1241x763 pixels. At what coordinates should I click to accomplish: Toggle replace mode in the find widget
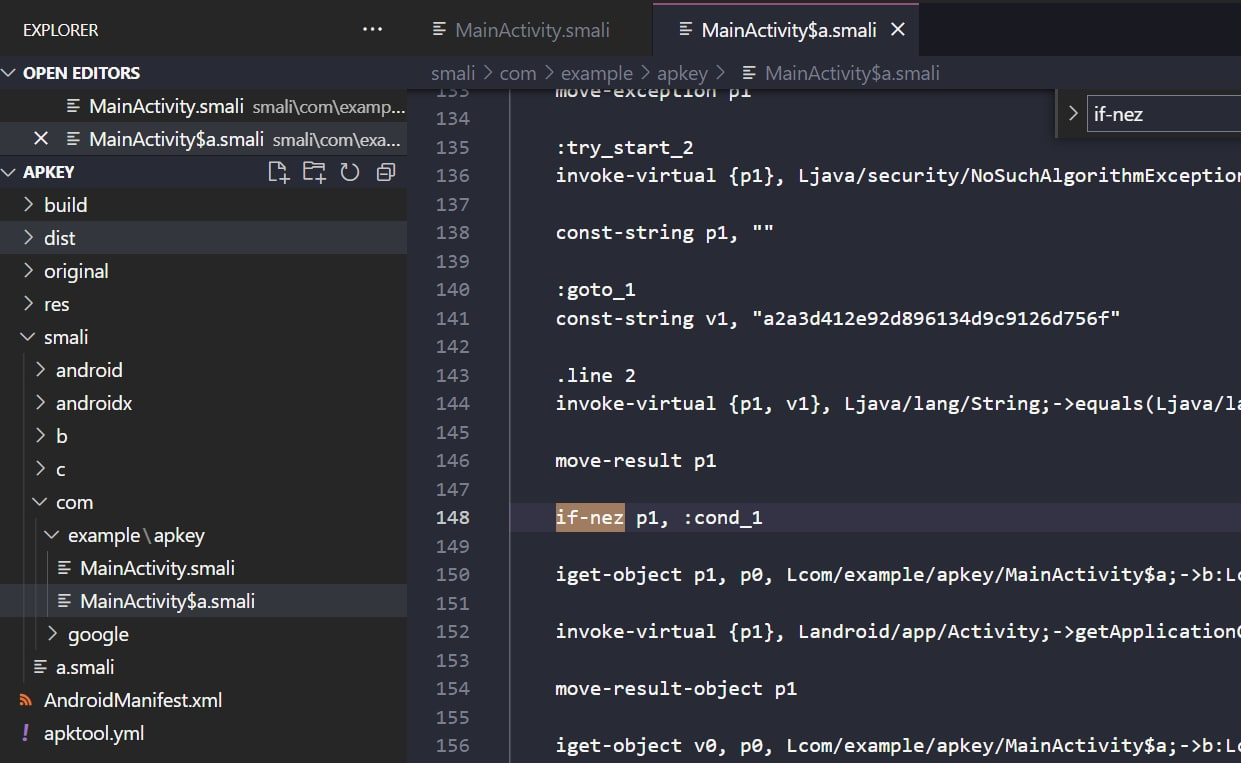click(x=1072, y=113)
